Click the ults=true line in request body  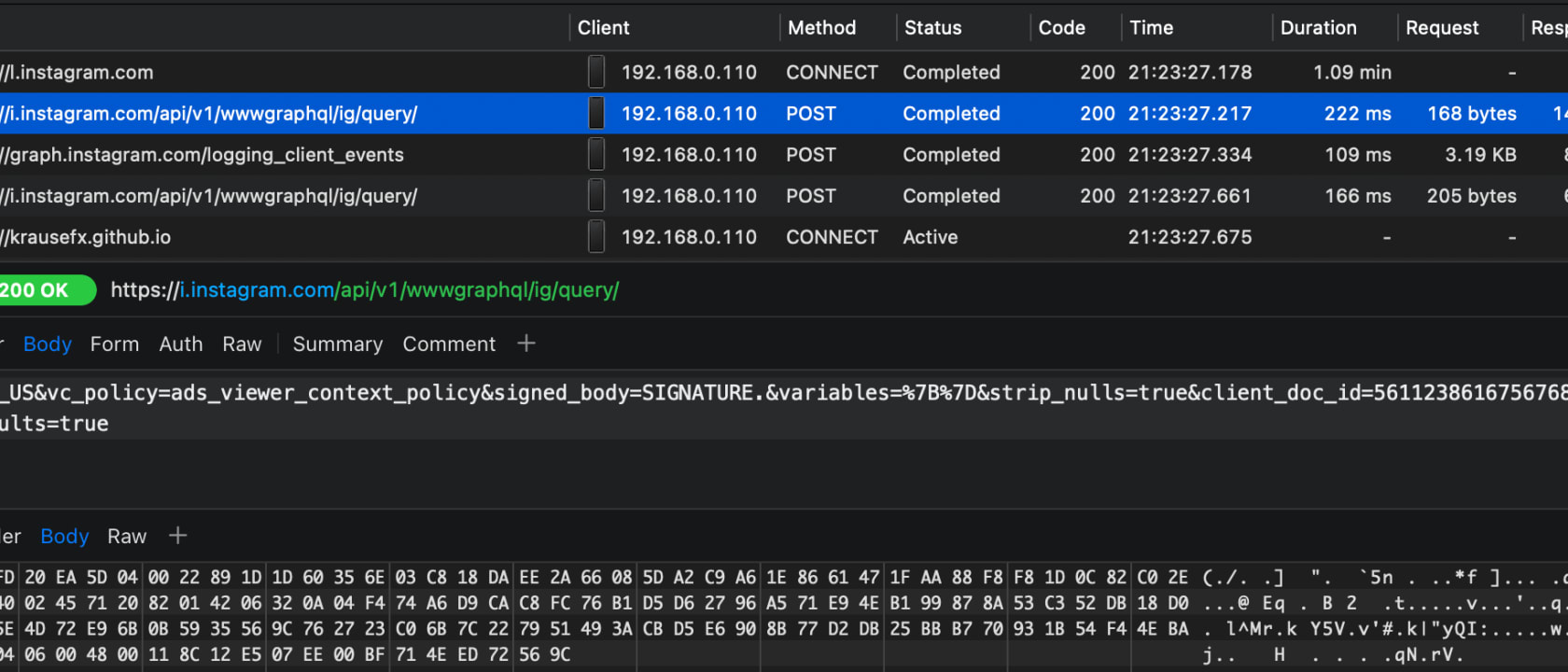click(54, 424)
